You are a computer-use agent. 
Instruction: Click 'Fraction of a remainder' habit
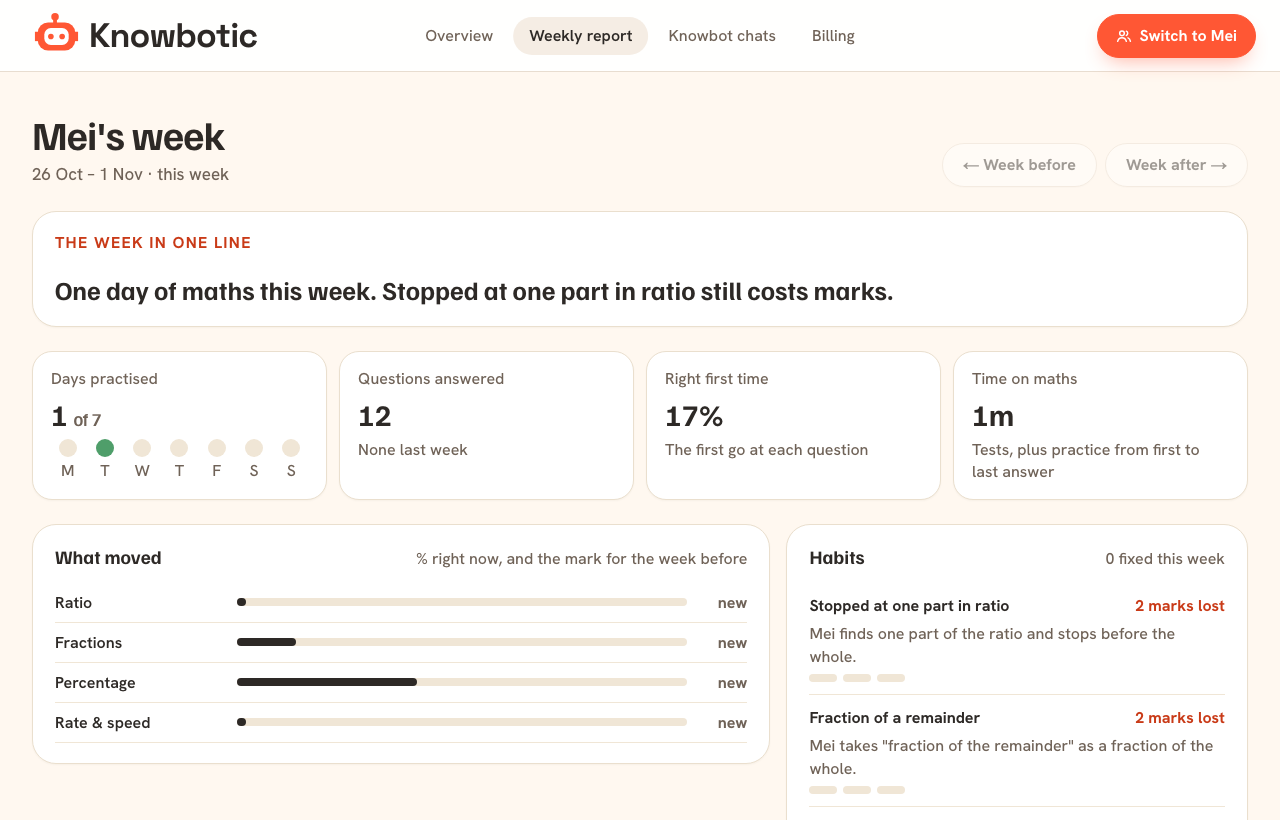[894, 718]
